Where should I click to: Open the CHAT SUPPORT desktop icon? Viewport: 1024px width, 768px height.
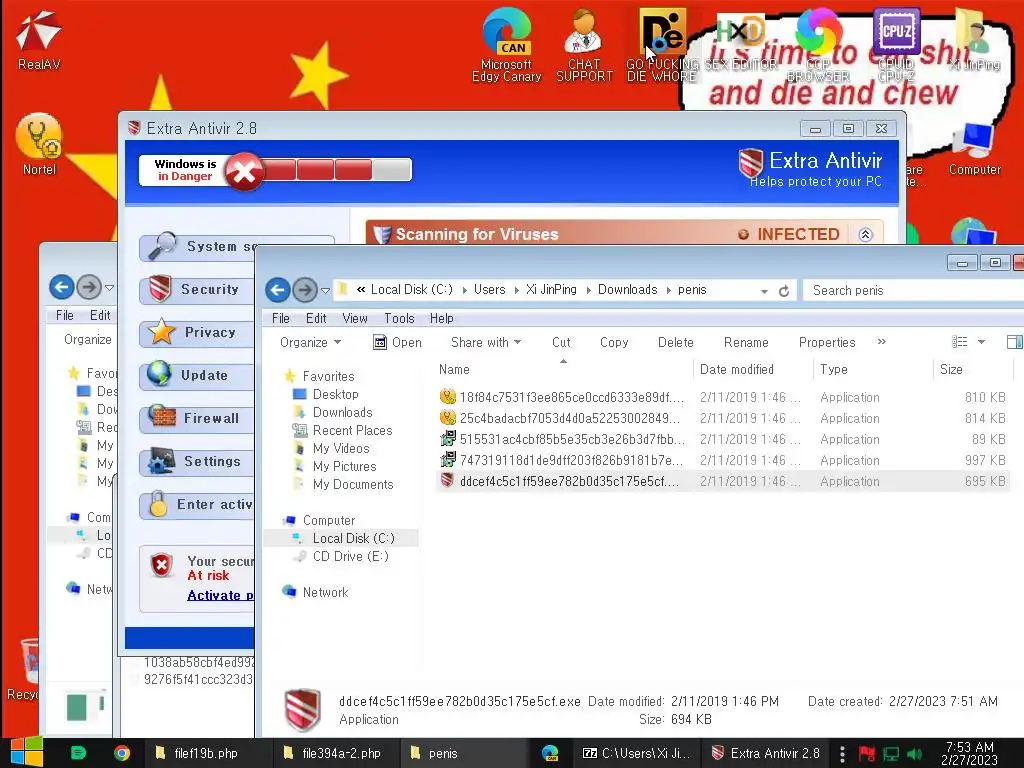[584, 44]
